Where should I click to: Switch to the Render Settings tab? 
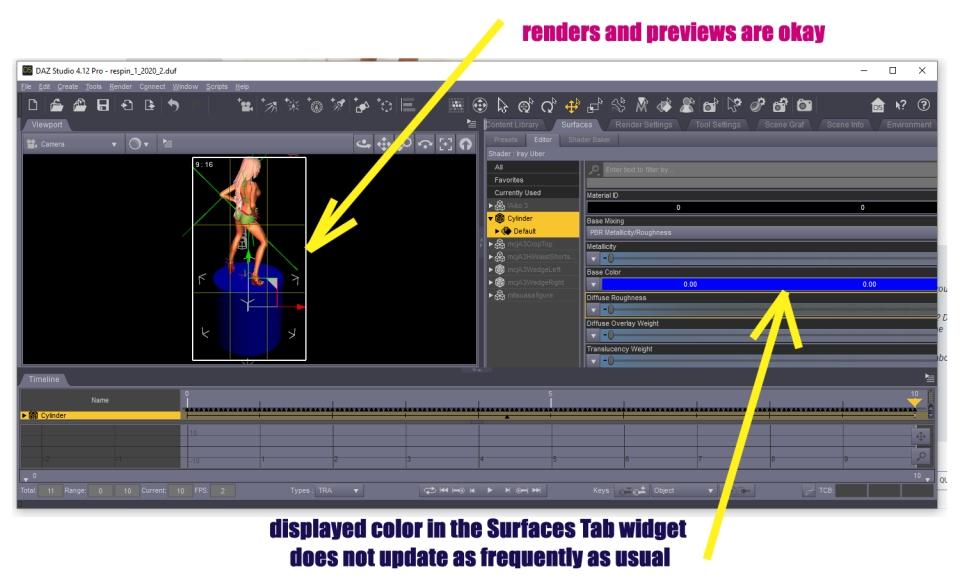643,125
